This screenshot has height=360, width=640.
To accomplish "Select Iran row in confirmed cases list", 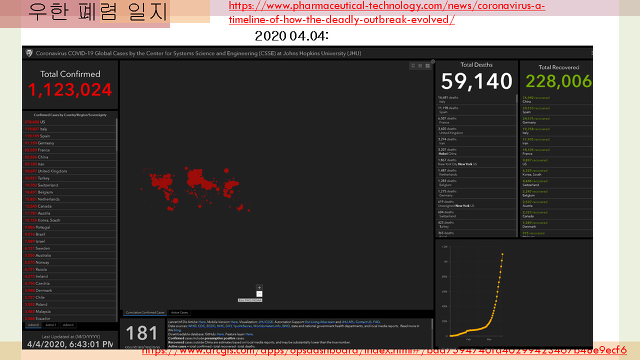I will click(70, 164).
